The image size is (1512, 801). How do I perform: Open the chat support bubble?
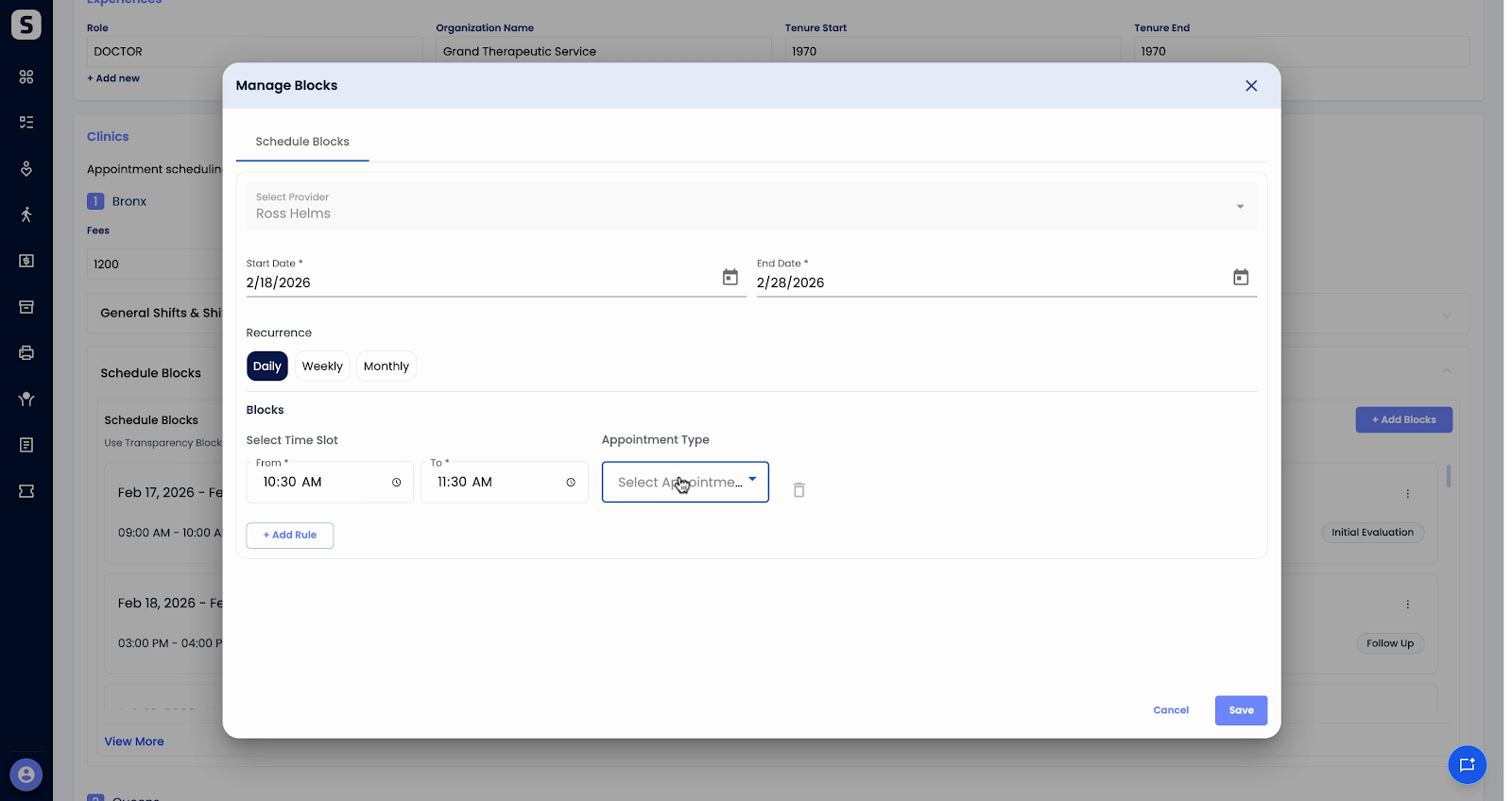1467,764
